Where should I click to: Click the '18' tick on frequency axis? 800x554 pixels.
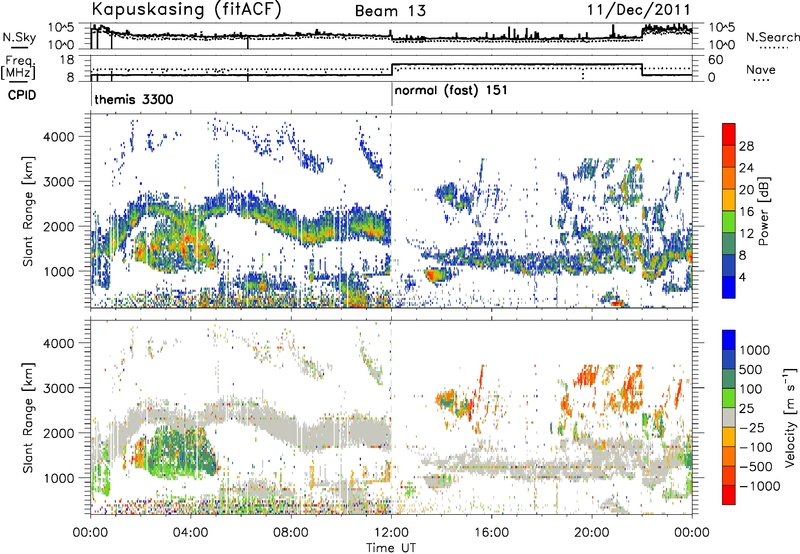(67, 60)
